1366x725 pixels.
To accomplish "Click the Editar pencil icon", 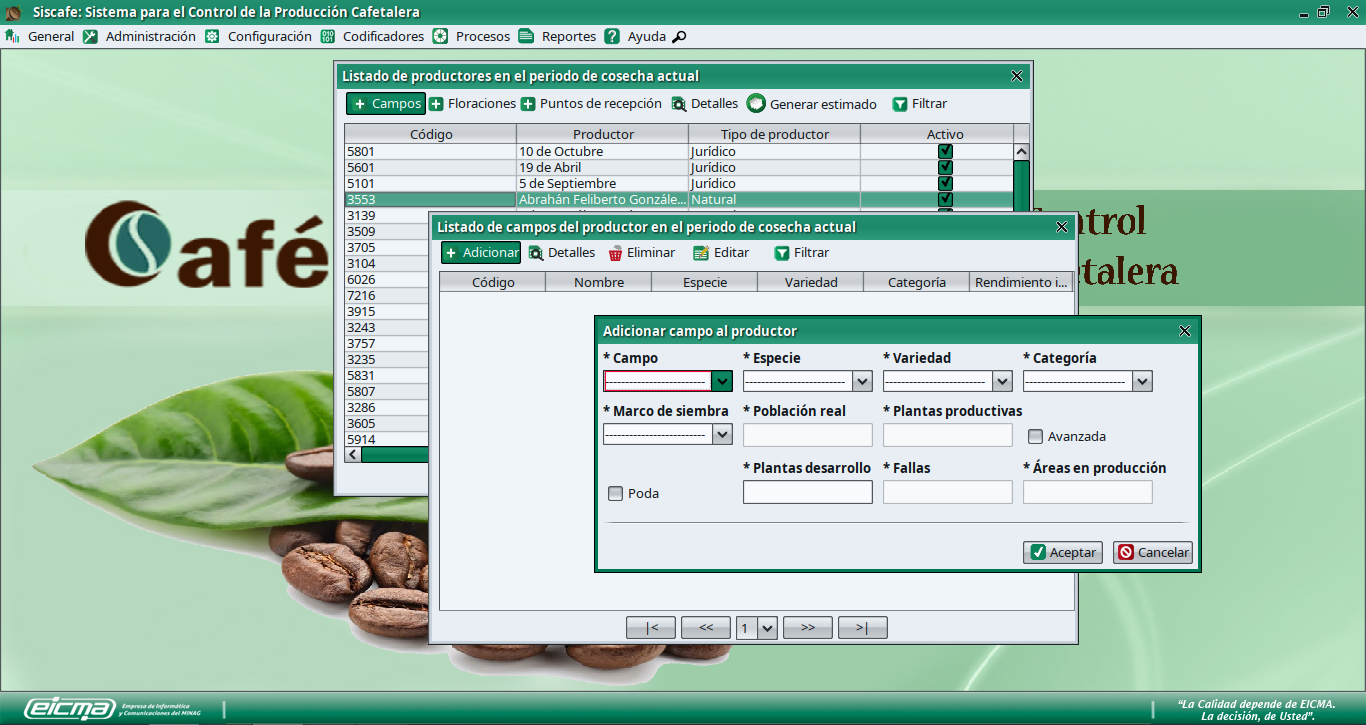I will (701, 253).
